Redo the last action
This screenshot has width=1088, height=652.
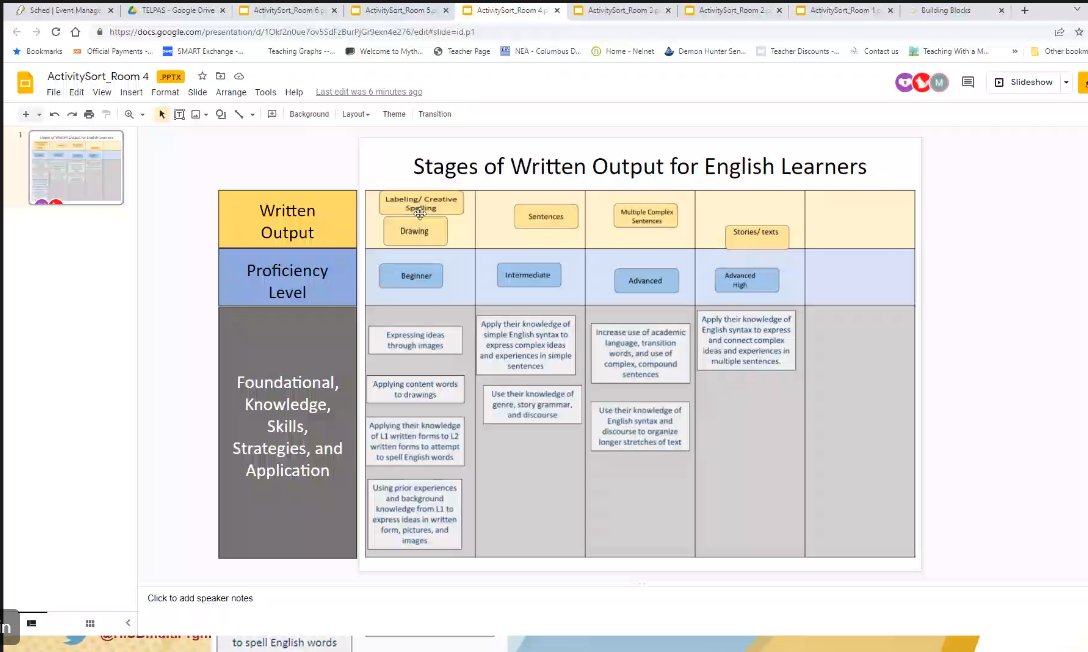tap(71, 114)
